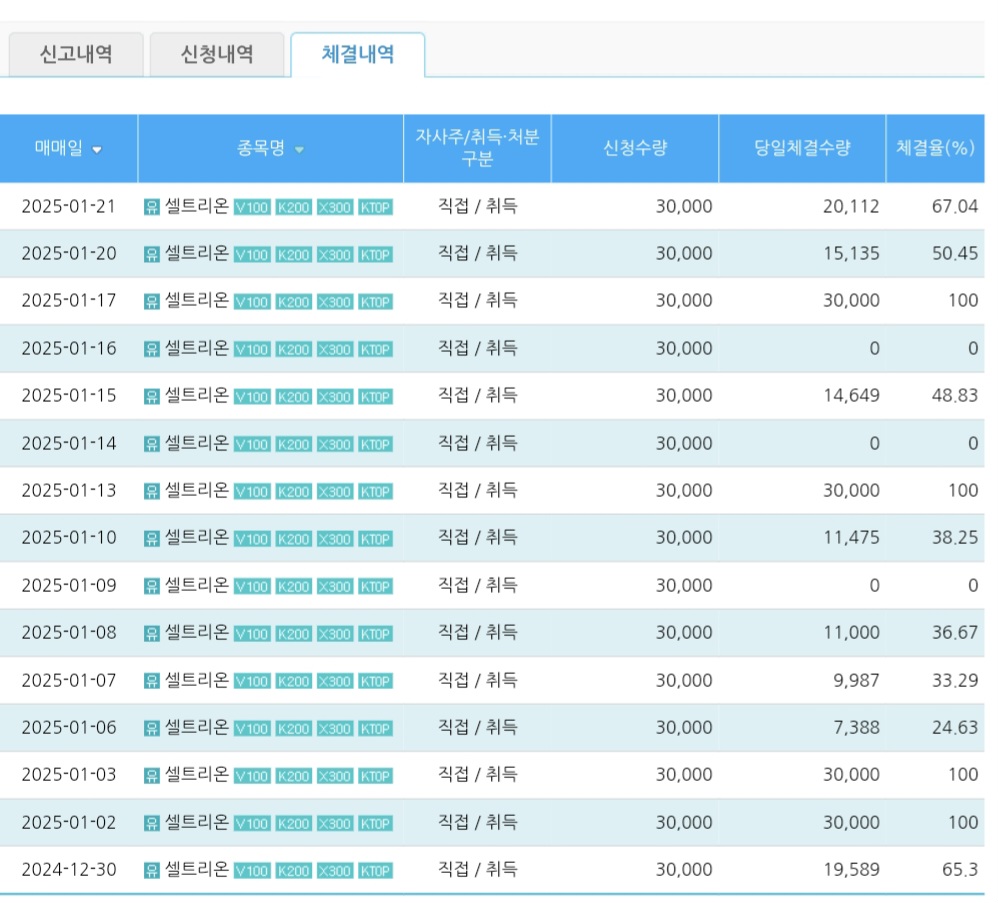
Task: Click X300 badge in 2025-01-03 row
Action: (x=335, y=776)
